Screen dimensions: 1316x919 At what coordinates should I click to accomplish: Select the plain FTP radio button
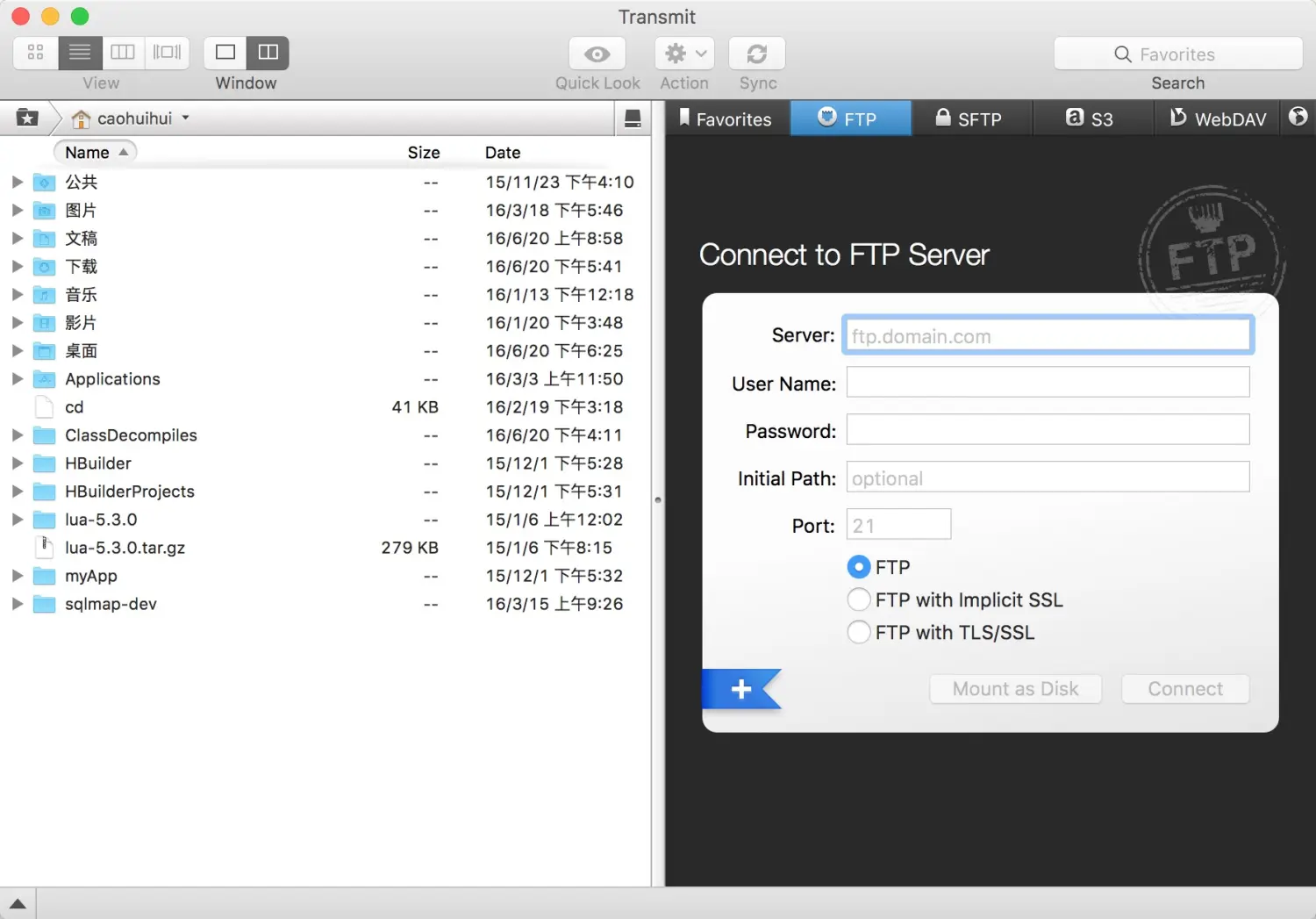click(859, 567)
